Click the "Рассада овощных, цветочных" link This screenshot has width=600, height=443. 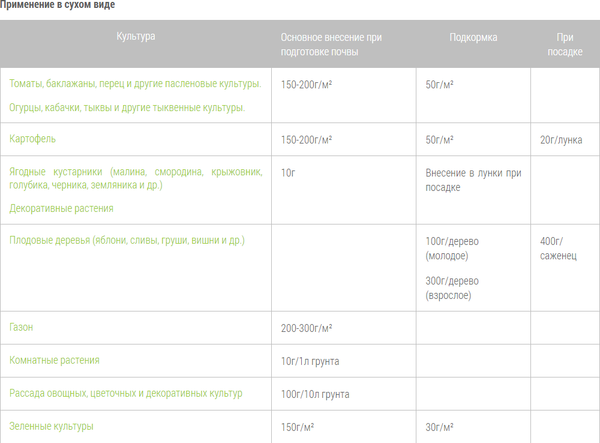[125, 393]
